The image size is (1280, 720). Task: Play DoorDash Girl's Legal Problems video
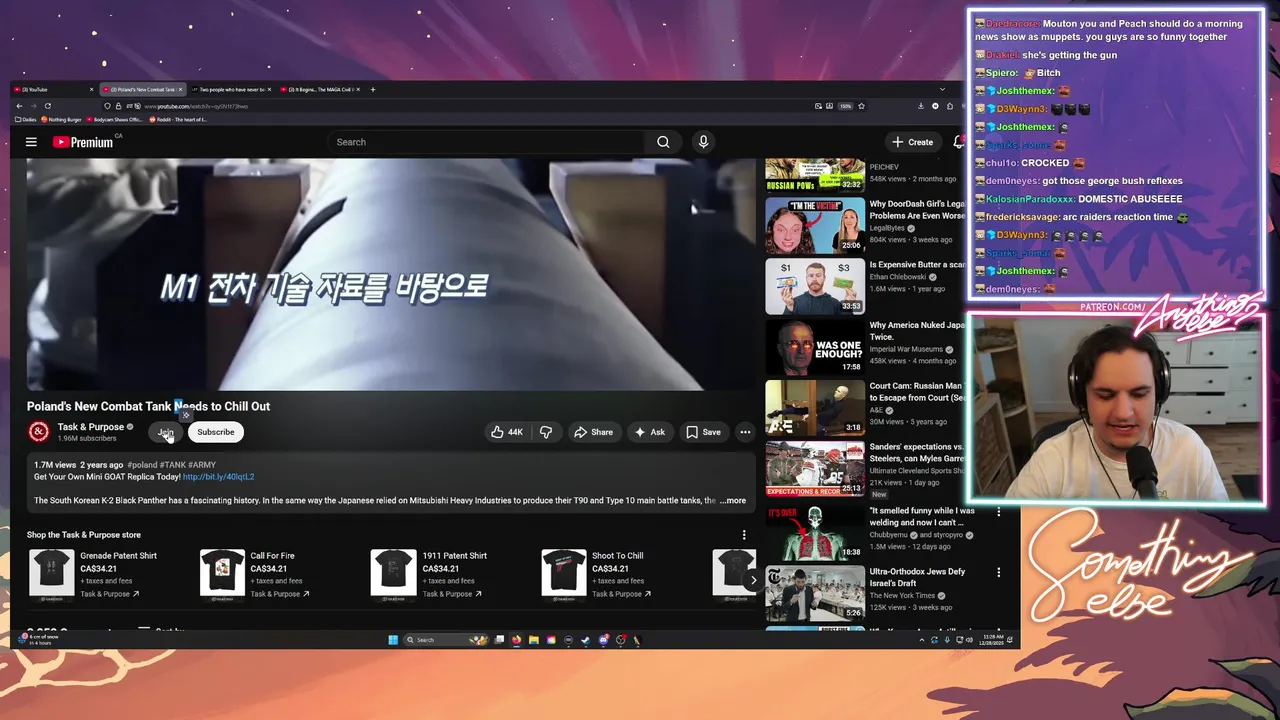tap(815, 225)
